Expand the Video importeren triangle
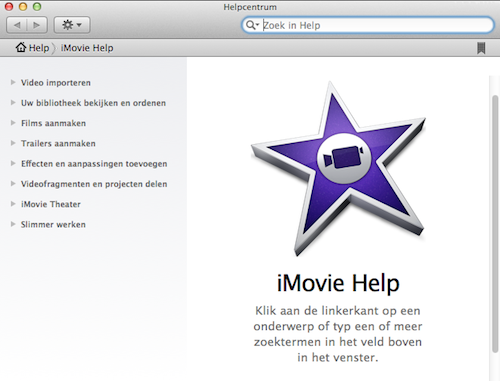 click(x=13, y=82)
